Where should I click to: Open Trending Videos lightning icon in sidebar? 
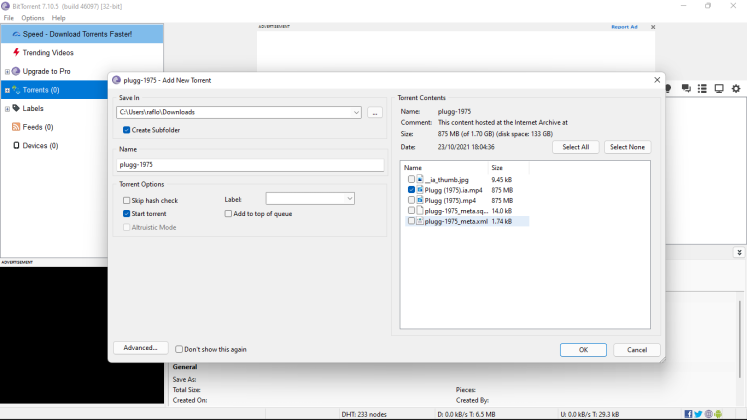pyautogui.click(x=16, y=52)
